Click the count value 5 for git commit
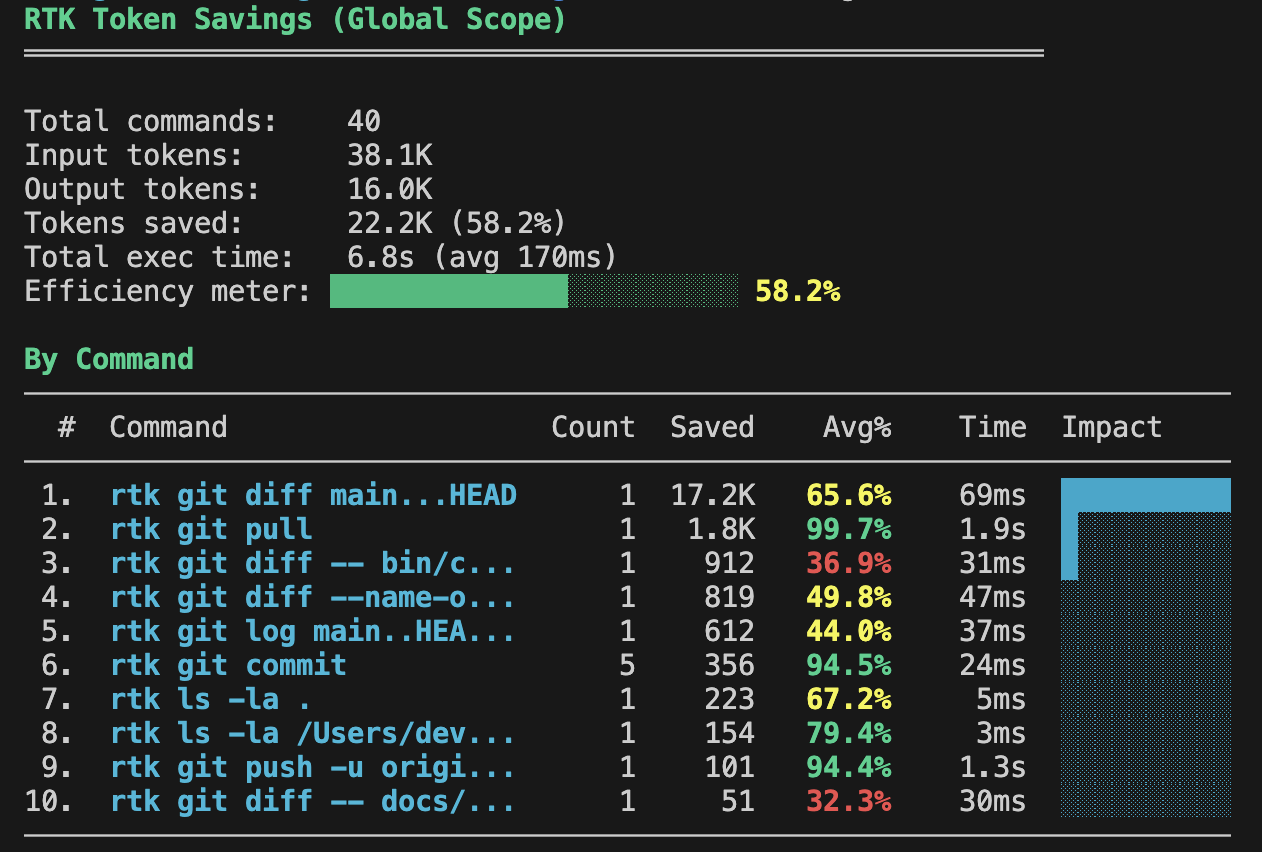1262x852 pixels. point(627,665)
